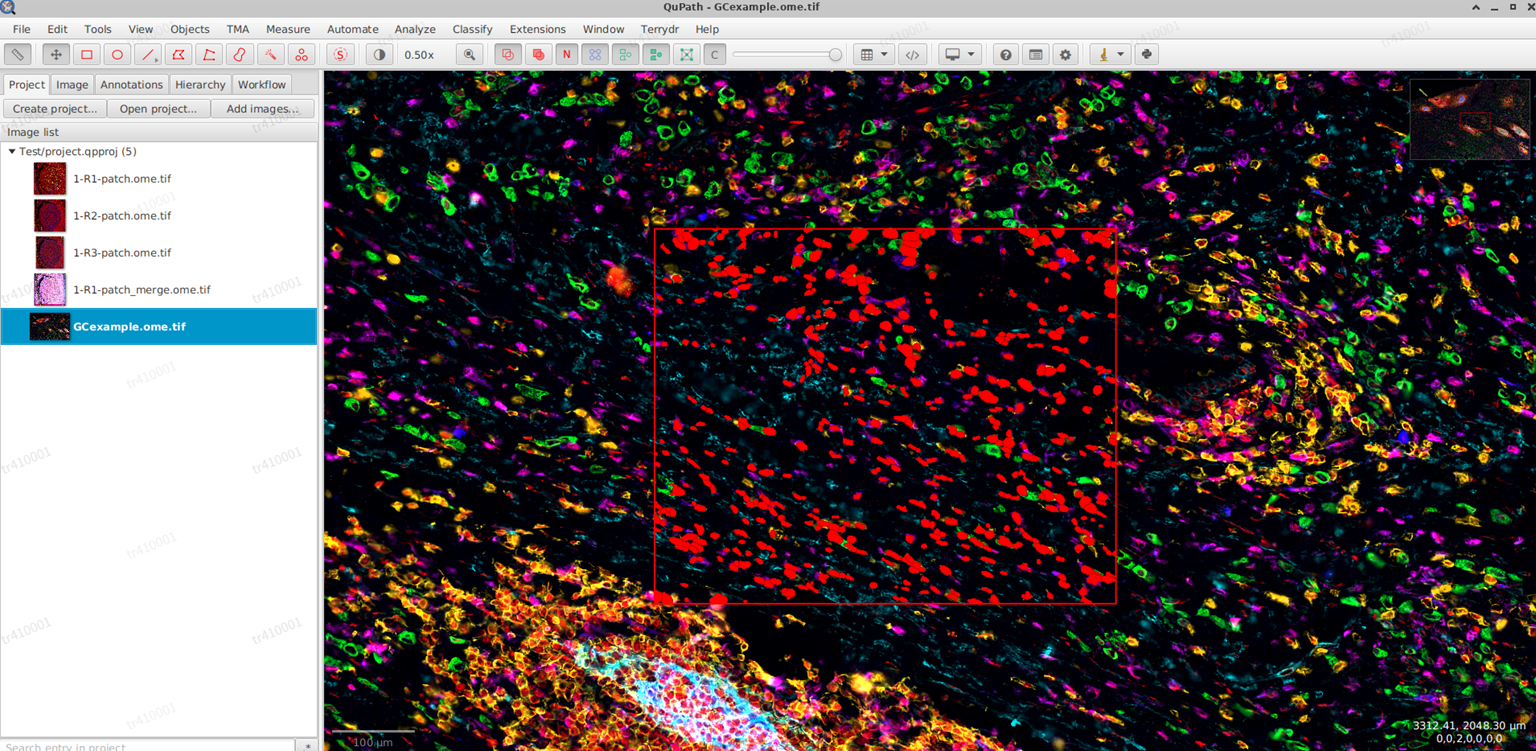Select the Move tool
Screen dimensions: 1536x751
pyautogui.click(x=55, y=54)
